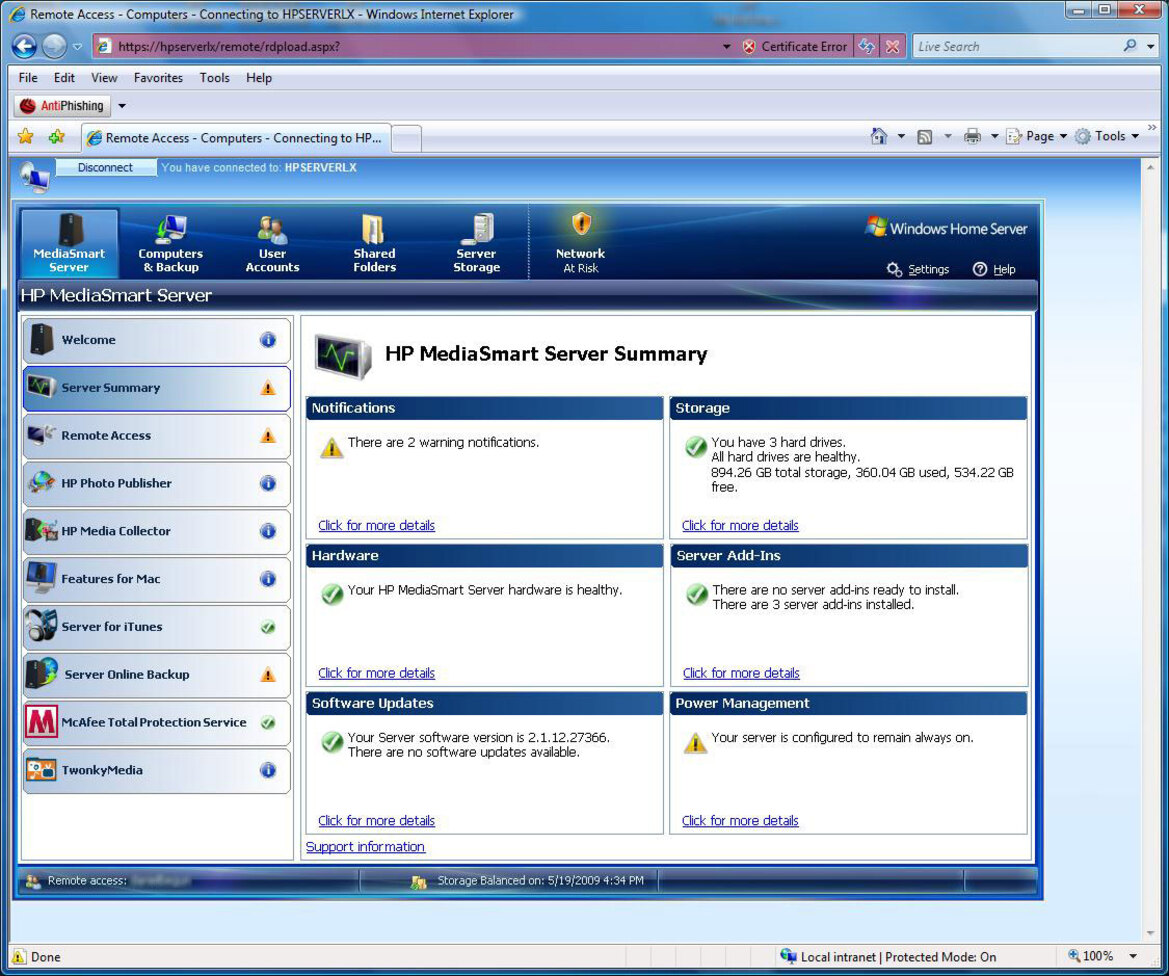Click the Stop loading icon
Image resolution: width=1169 pixels, height=976 pixels.
pos(892,46)
